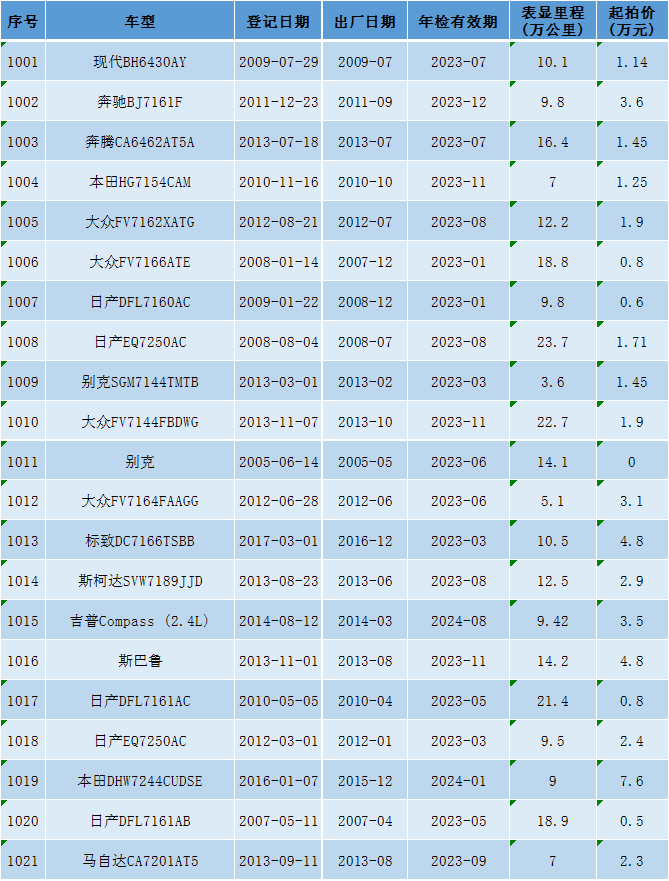Select starting price 0 in row 1011
This screenshot has height=881, width=669.
[x=632, y=460]
